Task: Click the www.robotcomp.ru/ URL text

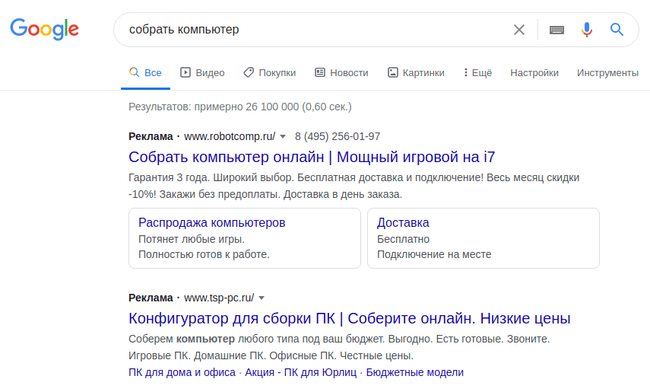Action: coord(230,136)
